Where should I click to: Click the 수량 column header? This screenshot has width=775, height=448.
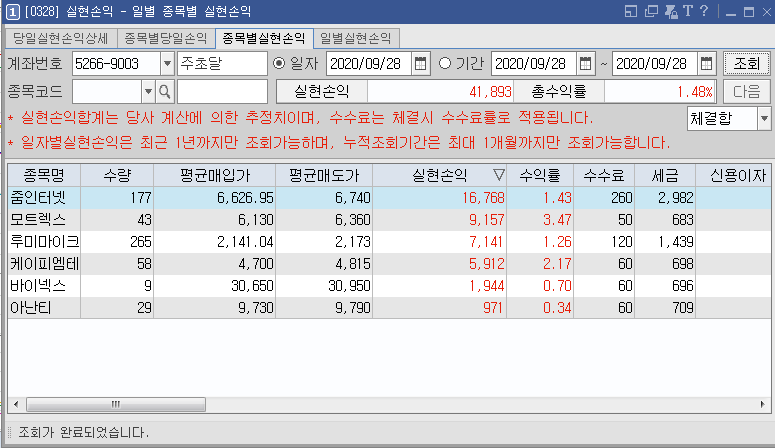pos(117,175)
